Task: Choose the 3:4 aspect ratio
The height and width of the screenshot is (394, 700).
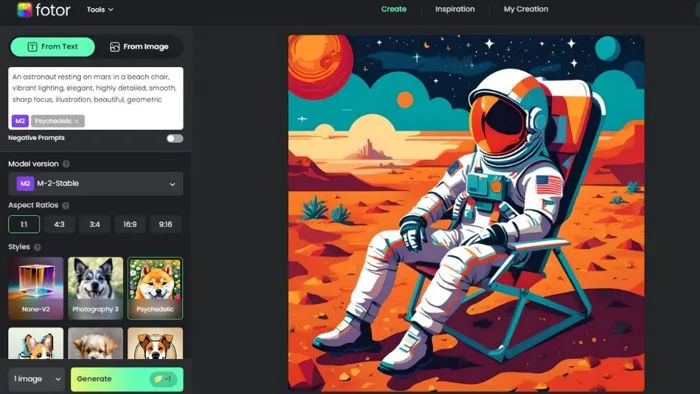Action: tap(95, 224)
